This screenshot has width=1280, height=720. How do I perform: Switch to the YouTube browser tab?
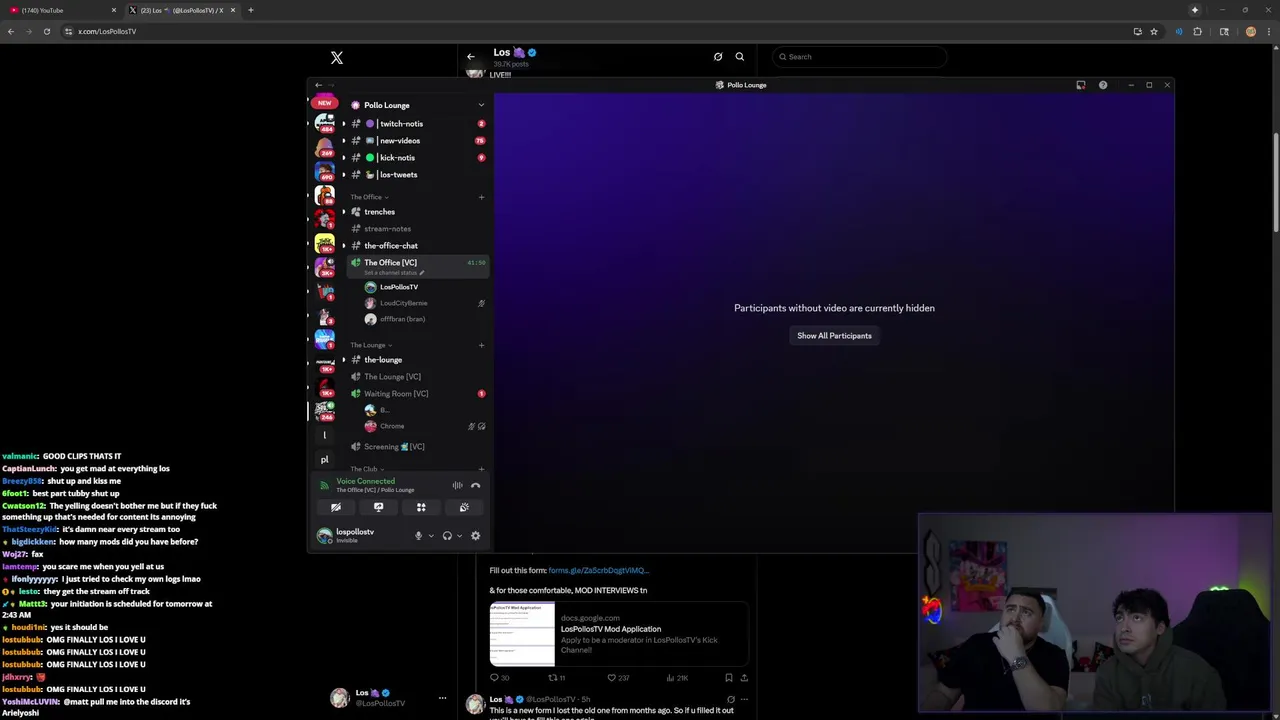point(60,10)
